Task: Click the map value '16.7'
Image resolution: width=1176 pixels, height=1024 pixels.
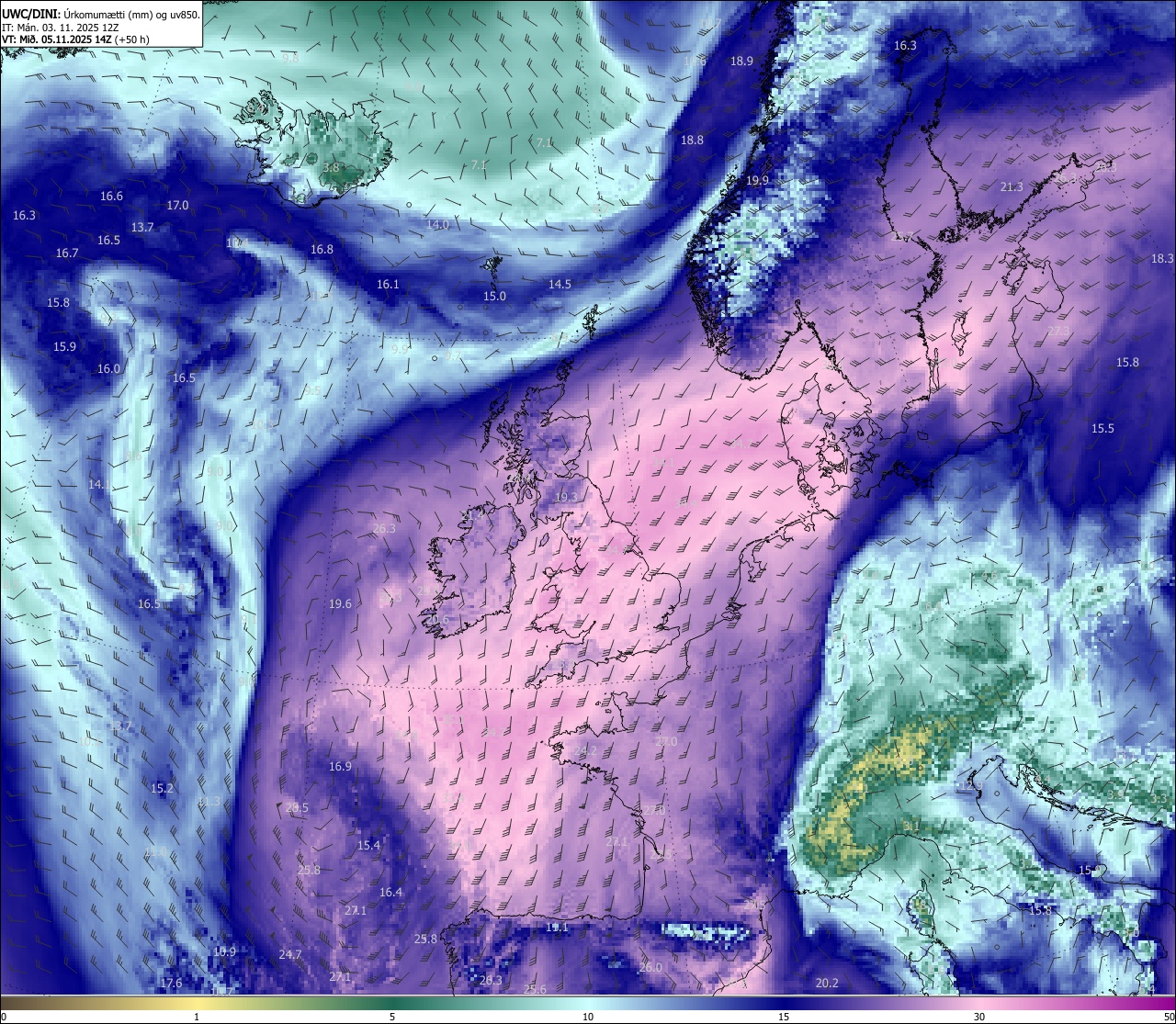Action: [x=67, y=253]
